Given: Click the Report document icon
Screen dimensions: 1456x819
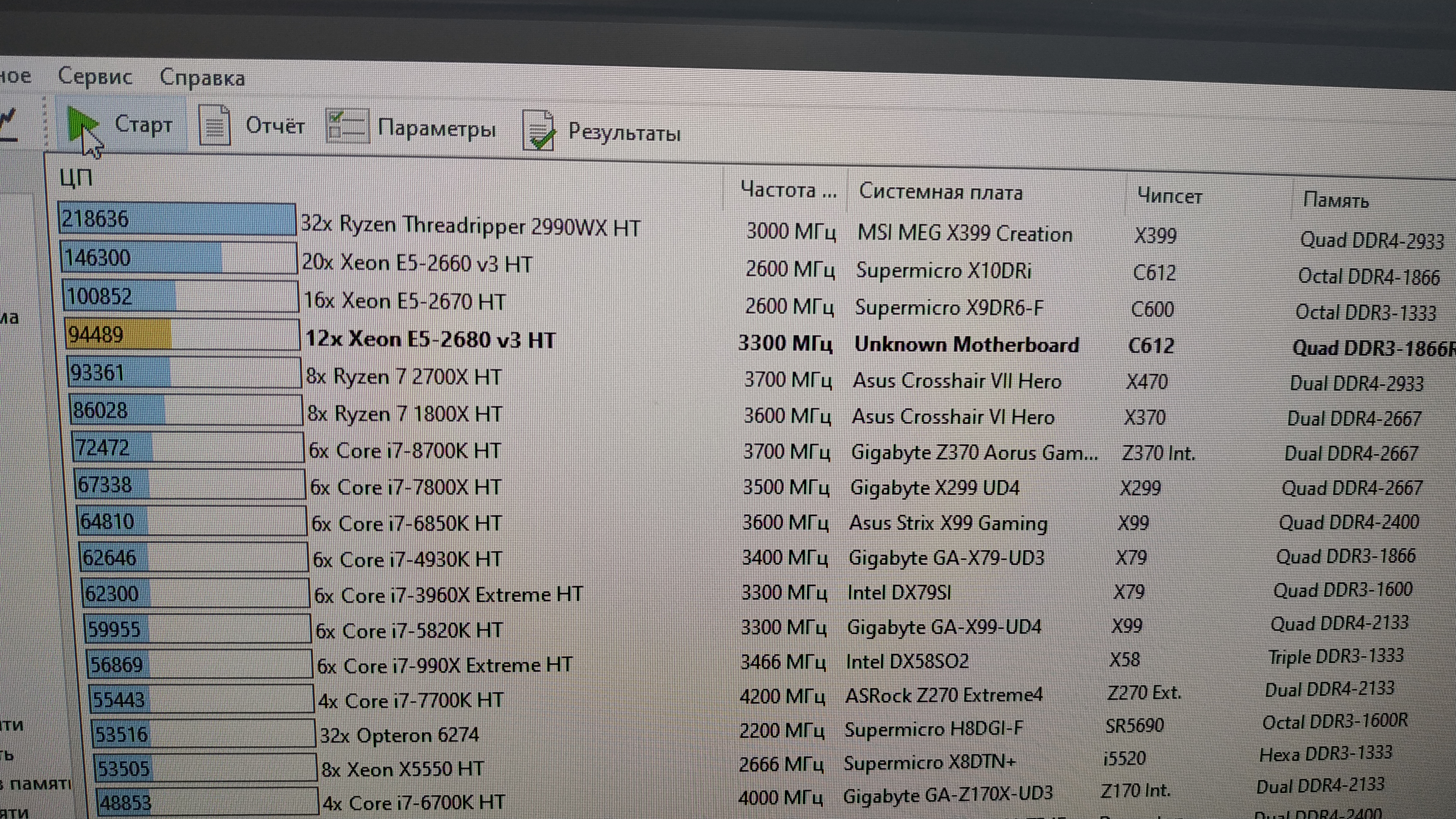Looking at the screenshot, I should pos(215,126).
